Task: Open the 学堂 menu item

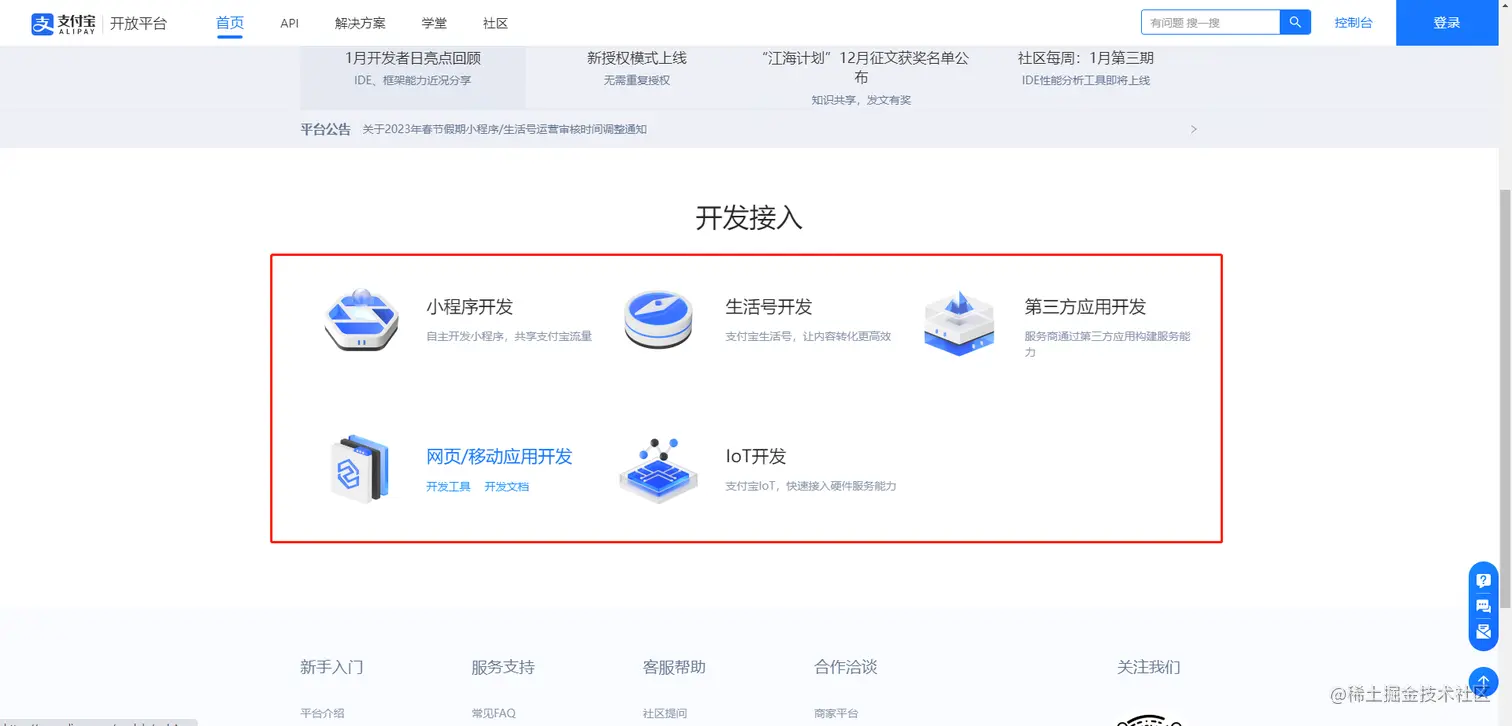Action: [434, 23]
